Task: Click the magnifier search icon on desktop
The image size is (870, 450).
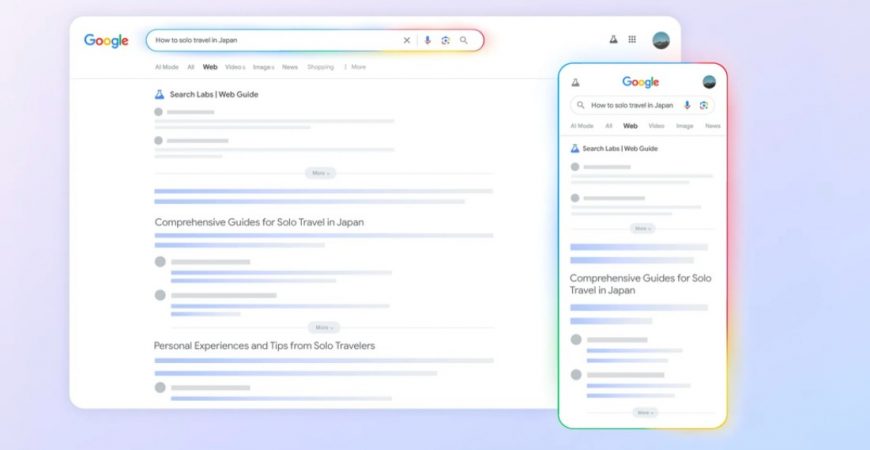Action: [464, 41]
